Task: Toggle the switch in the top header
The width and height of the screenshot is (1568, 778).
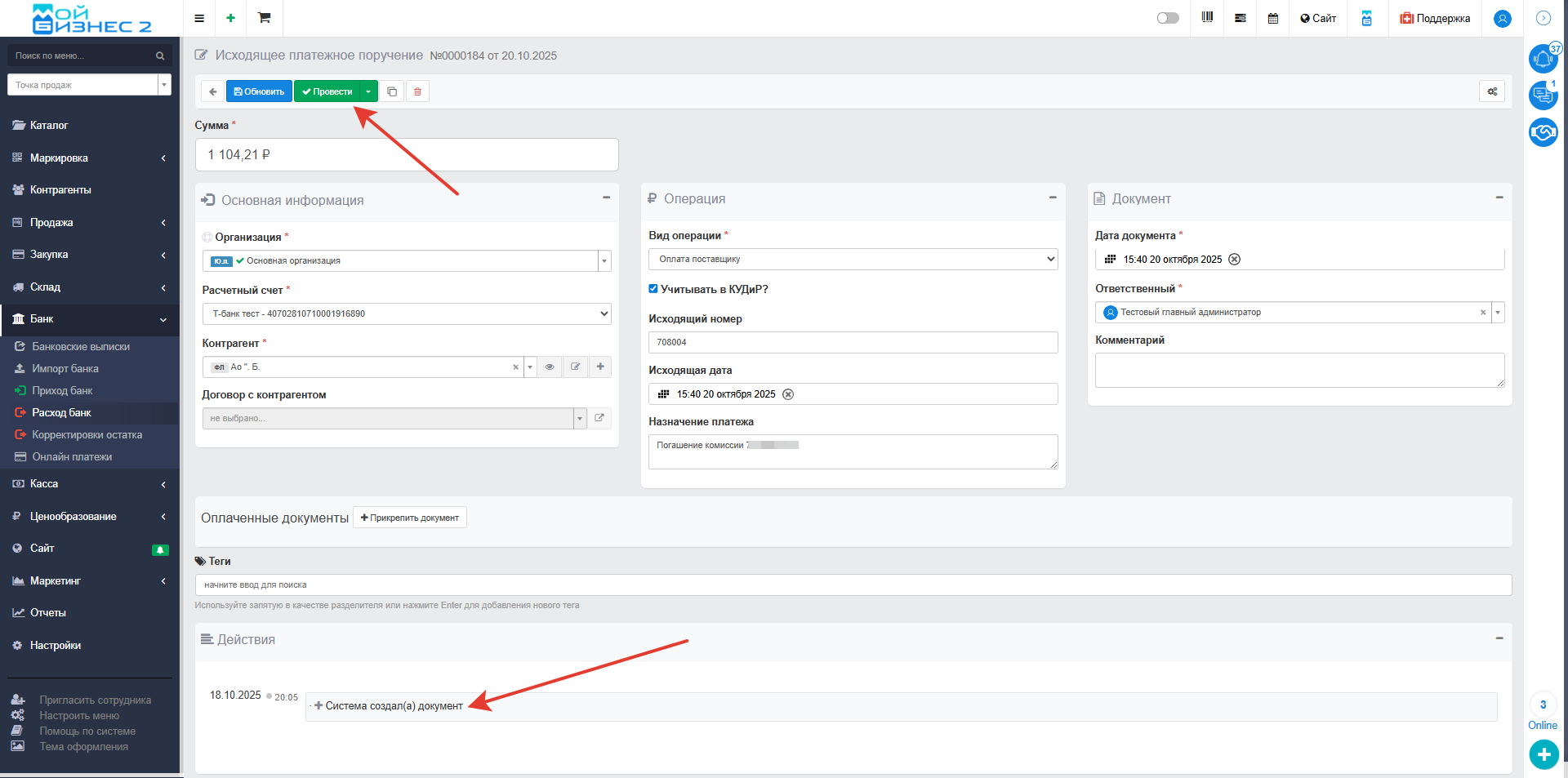Action: pos(1168,18)
